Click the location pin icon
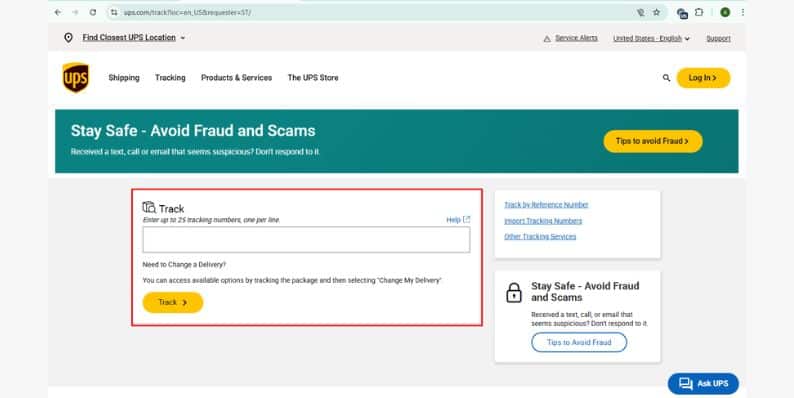This screenshot has width=794, height=398. tap(68, 37)
